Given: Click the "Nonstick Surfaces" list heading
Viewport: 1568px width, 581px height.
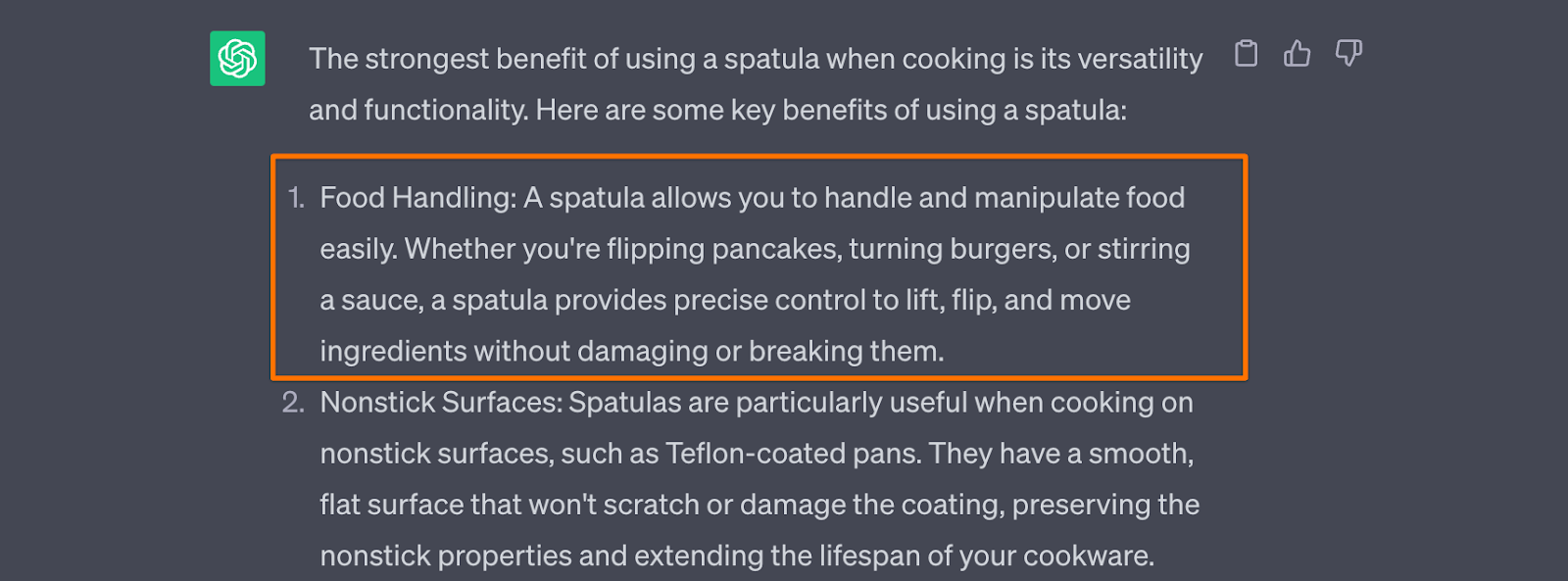Looking at the screenshot, I should (441, 403).
